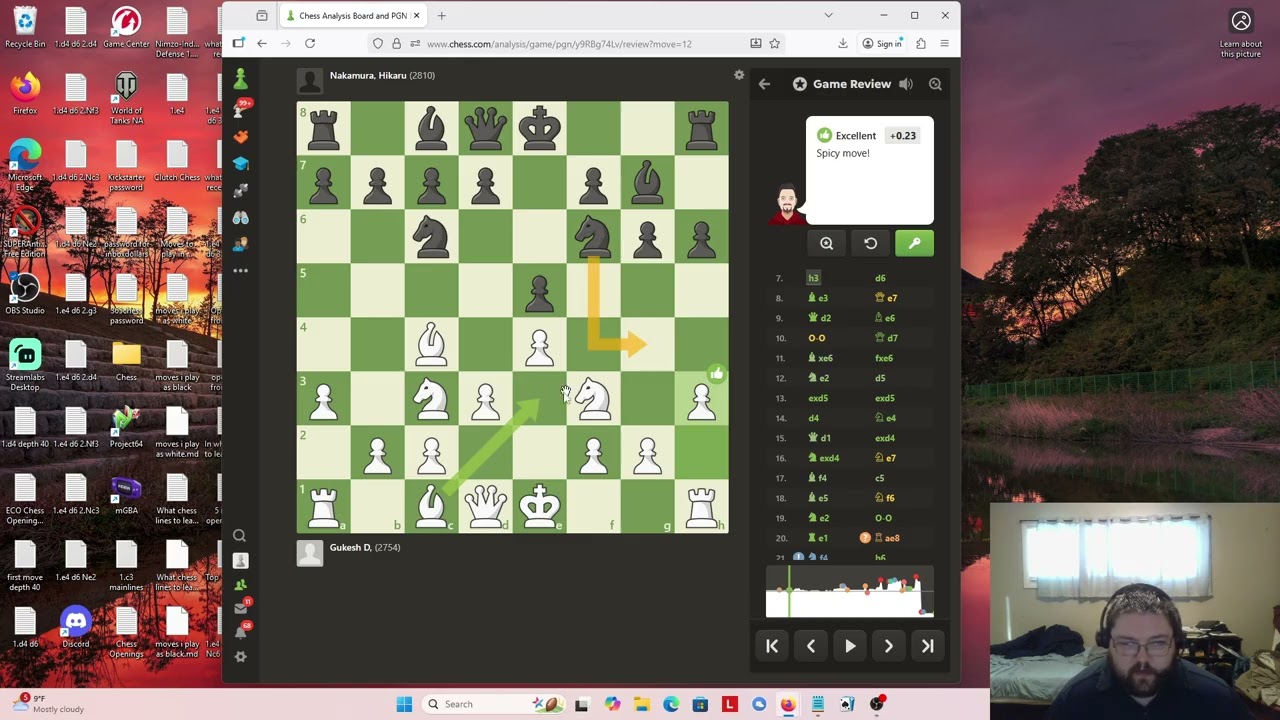Go back in browser history

click(x=262, y=44)
